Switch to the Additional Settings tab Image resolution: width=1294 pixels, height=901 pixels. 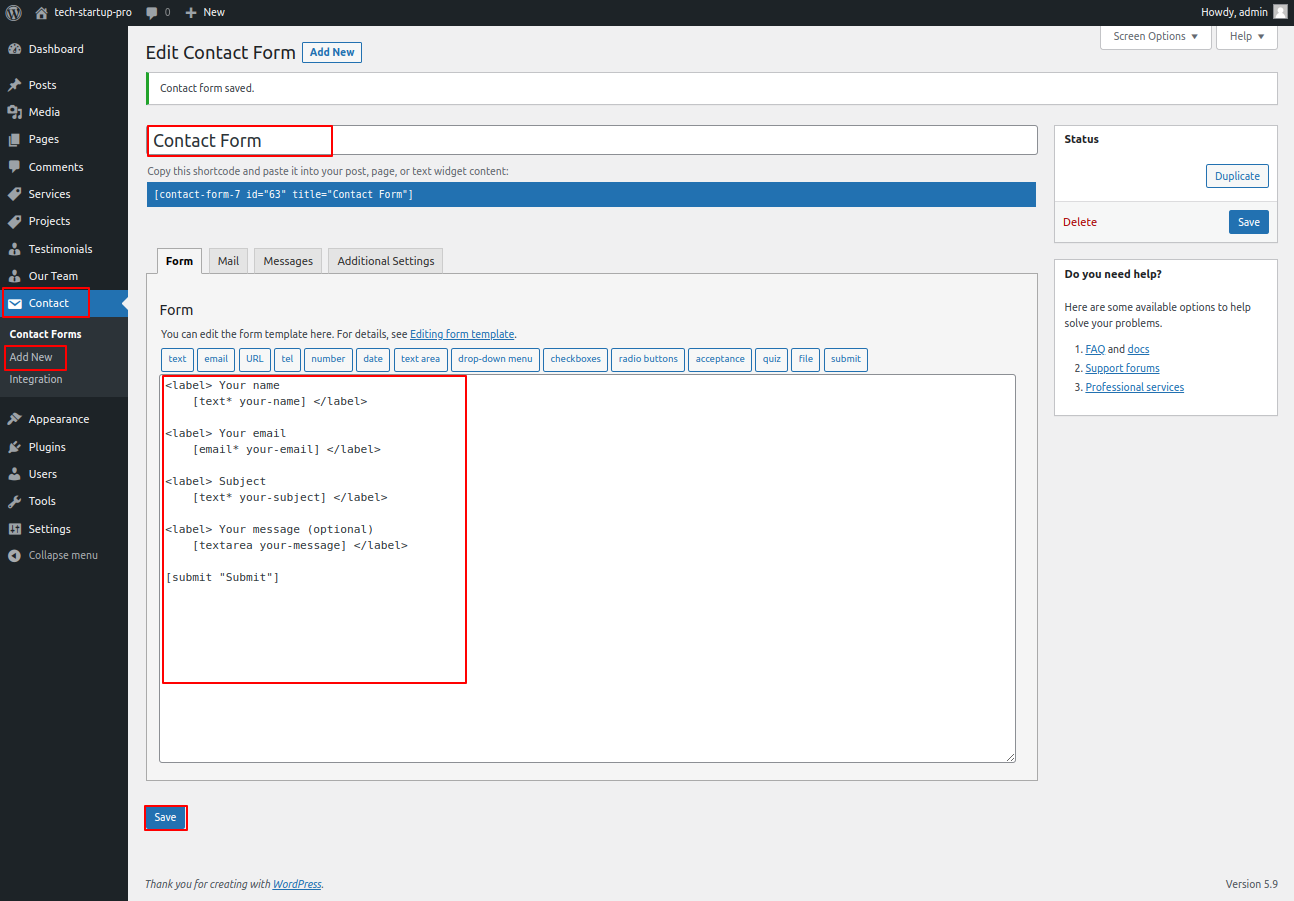(385, 261)
